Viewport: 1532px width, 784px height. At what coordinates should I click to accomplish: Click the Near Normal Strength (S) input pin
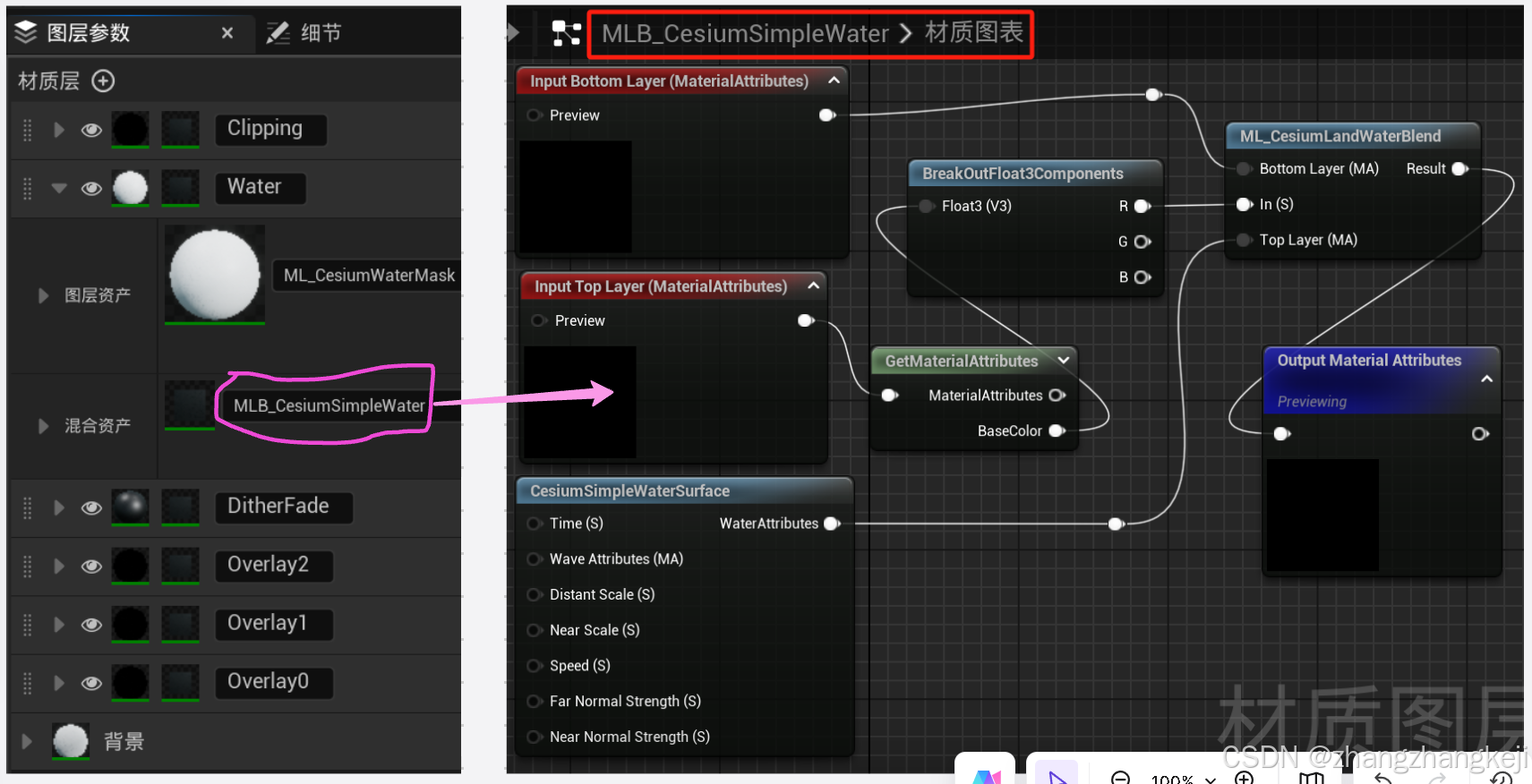pos(535,737)
